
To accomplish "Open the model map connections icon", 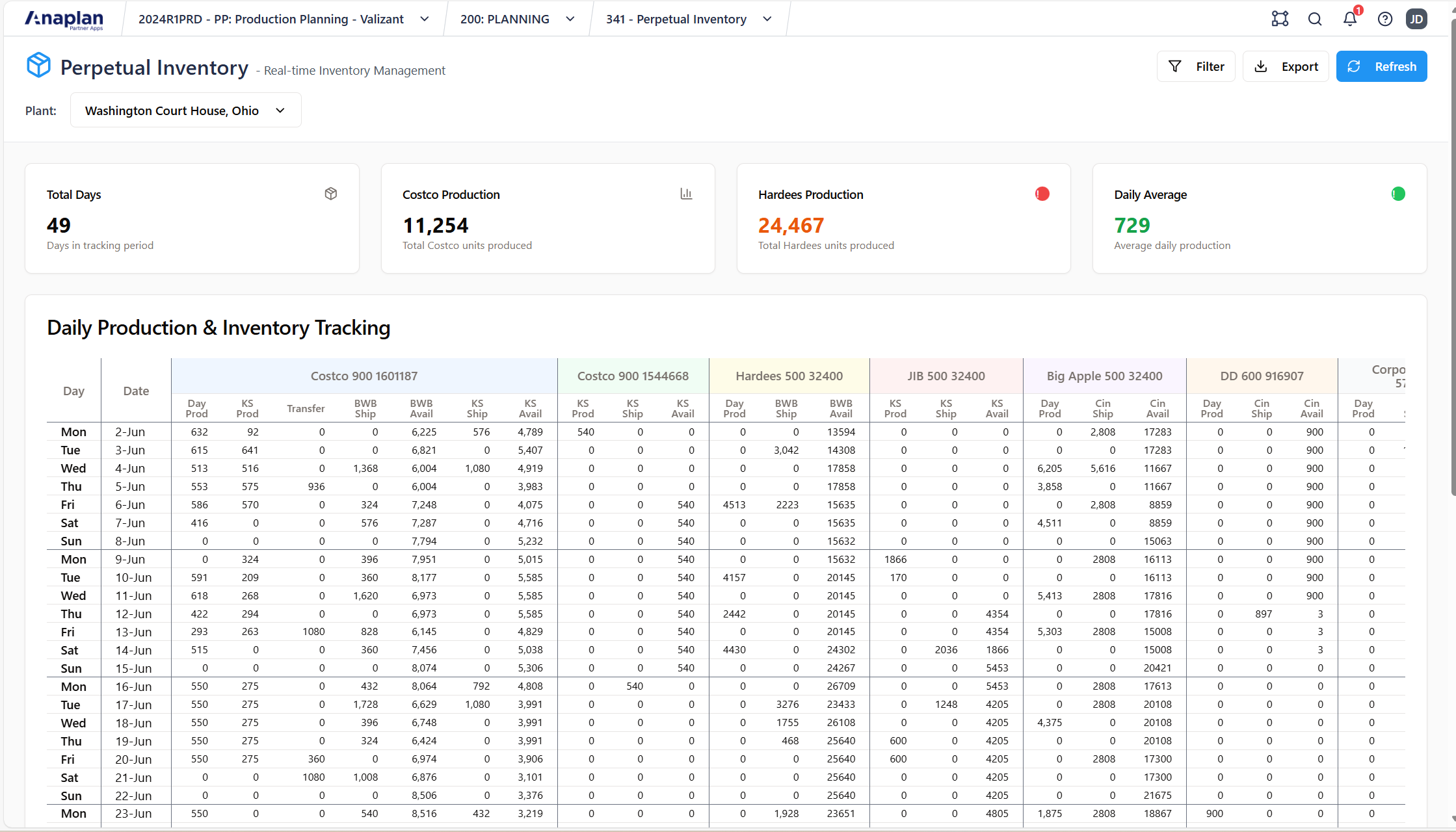I will coord(1280,19).
